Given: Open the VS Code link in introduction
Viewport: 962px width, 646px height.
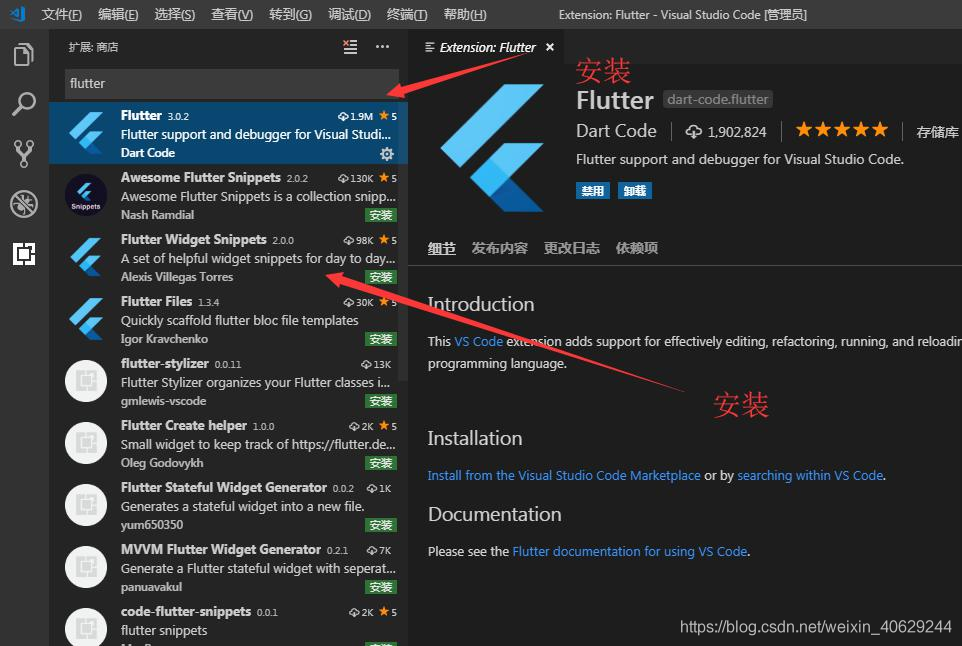Looking at the screenshot, I should pyautogui.click(x=479, y=342).
